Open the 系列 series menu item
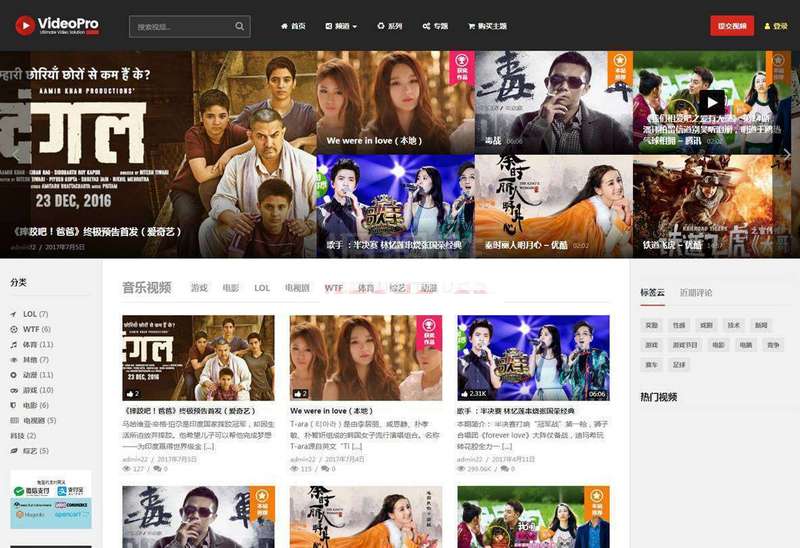The height and width of the screenshot is (548, 800). [x=390, y=26]
